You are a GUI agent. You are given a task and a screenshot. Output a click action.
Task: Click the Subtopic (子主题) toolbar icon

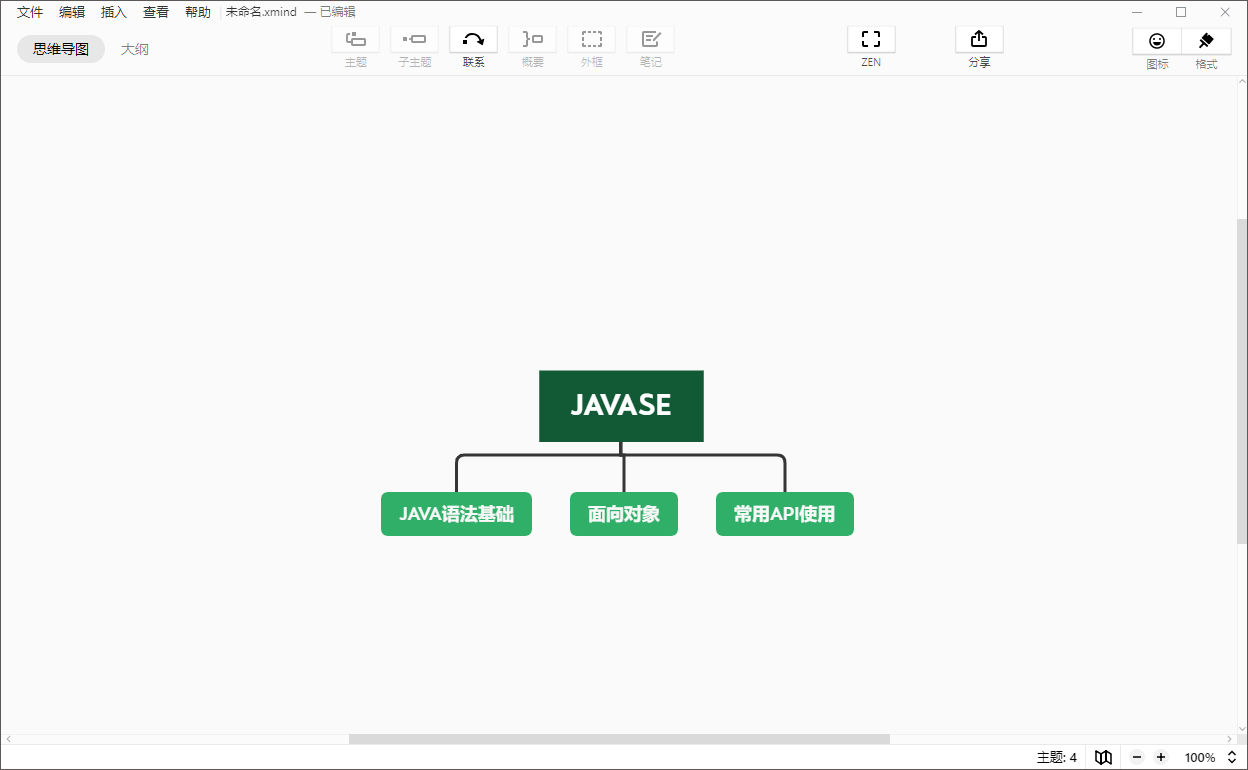coord(414,40)
